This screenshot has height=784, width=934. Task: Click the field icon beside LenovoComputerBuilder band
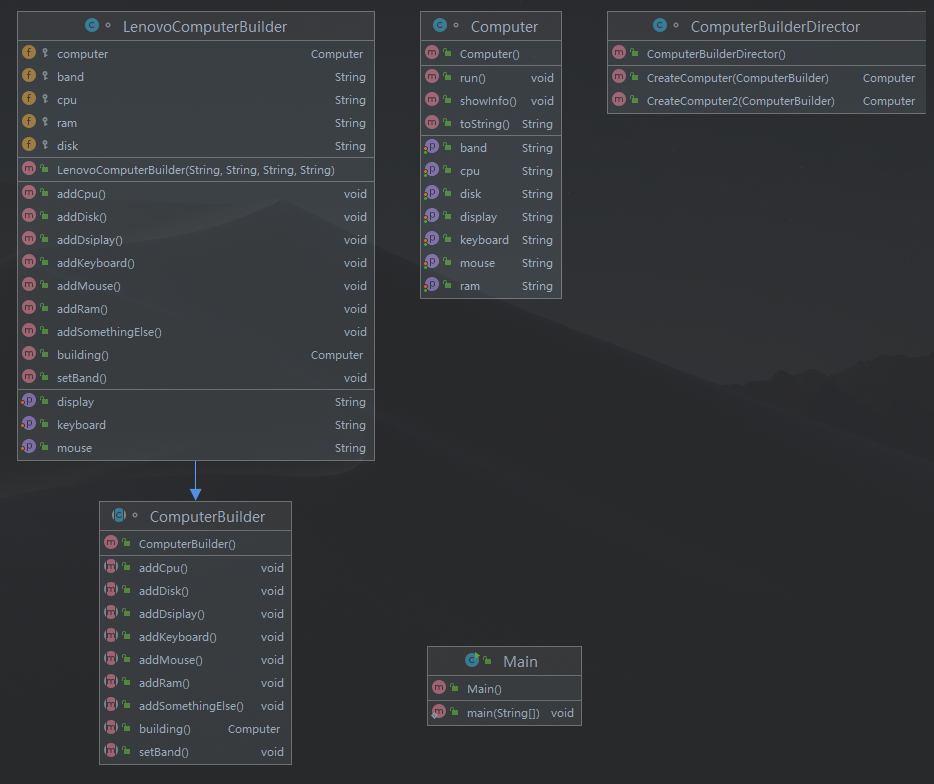click(x=29, y=76)
